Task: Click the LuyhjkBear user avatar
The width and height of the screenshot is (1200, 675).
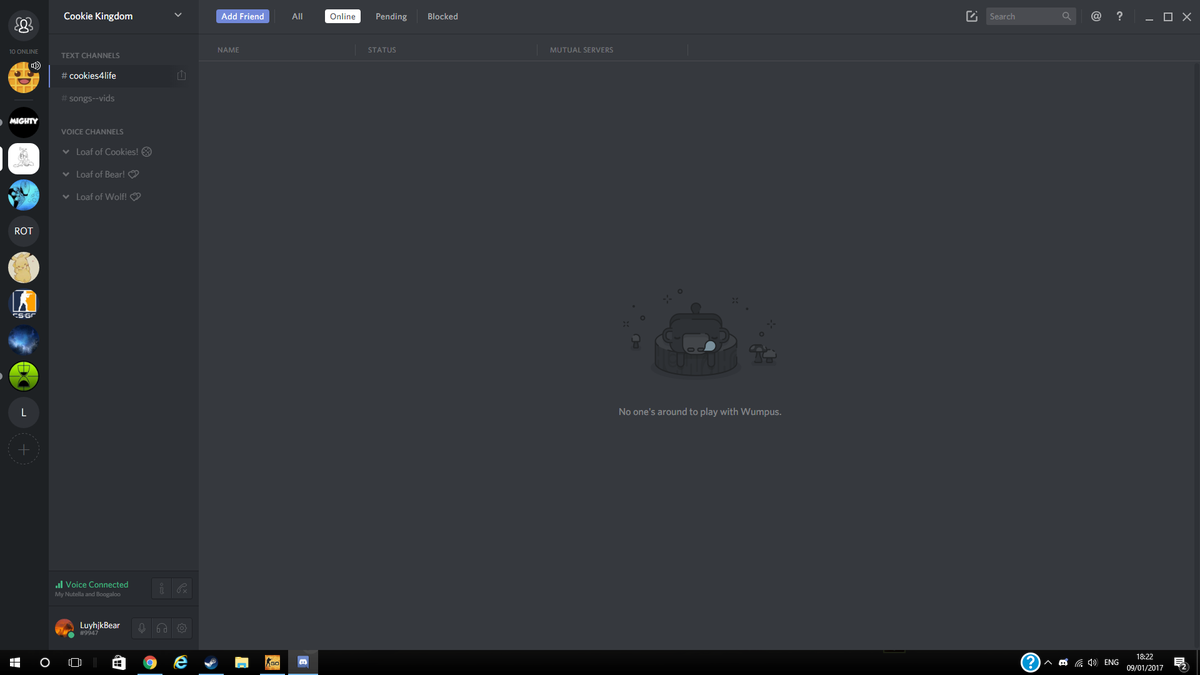Action: click(64, 628)
